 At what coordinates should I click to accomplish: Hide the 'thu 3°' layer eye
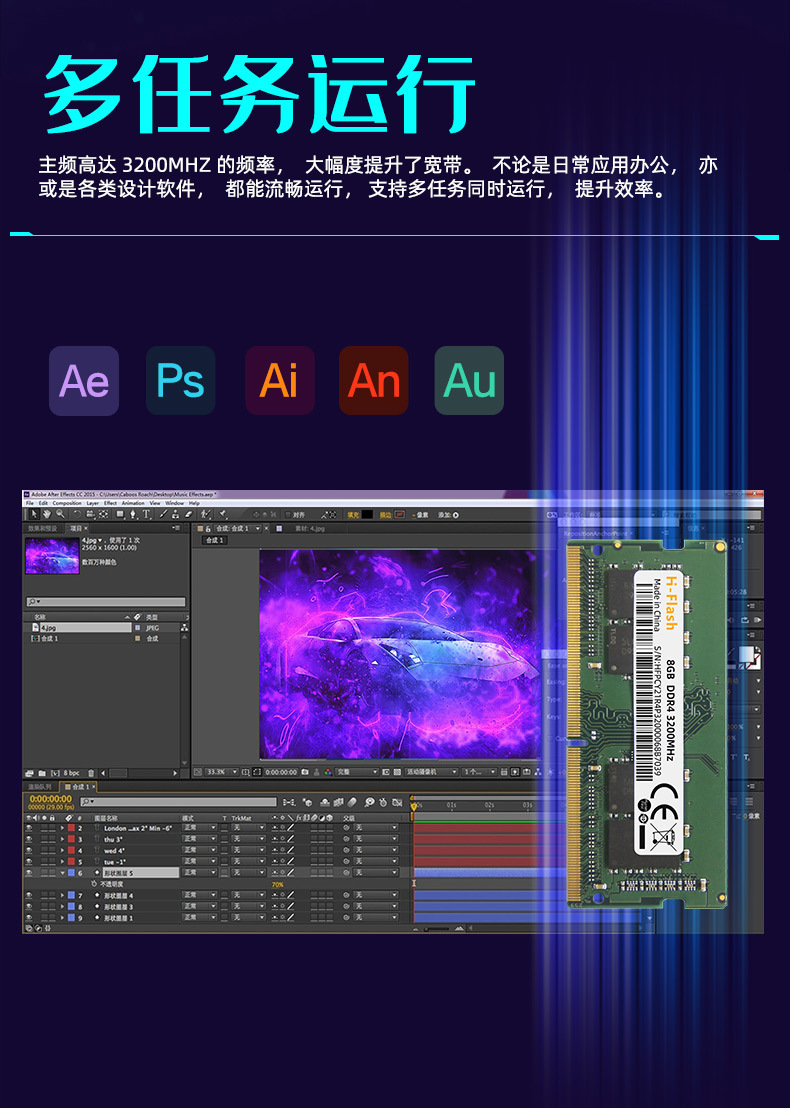(x=28, y=839)
